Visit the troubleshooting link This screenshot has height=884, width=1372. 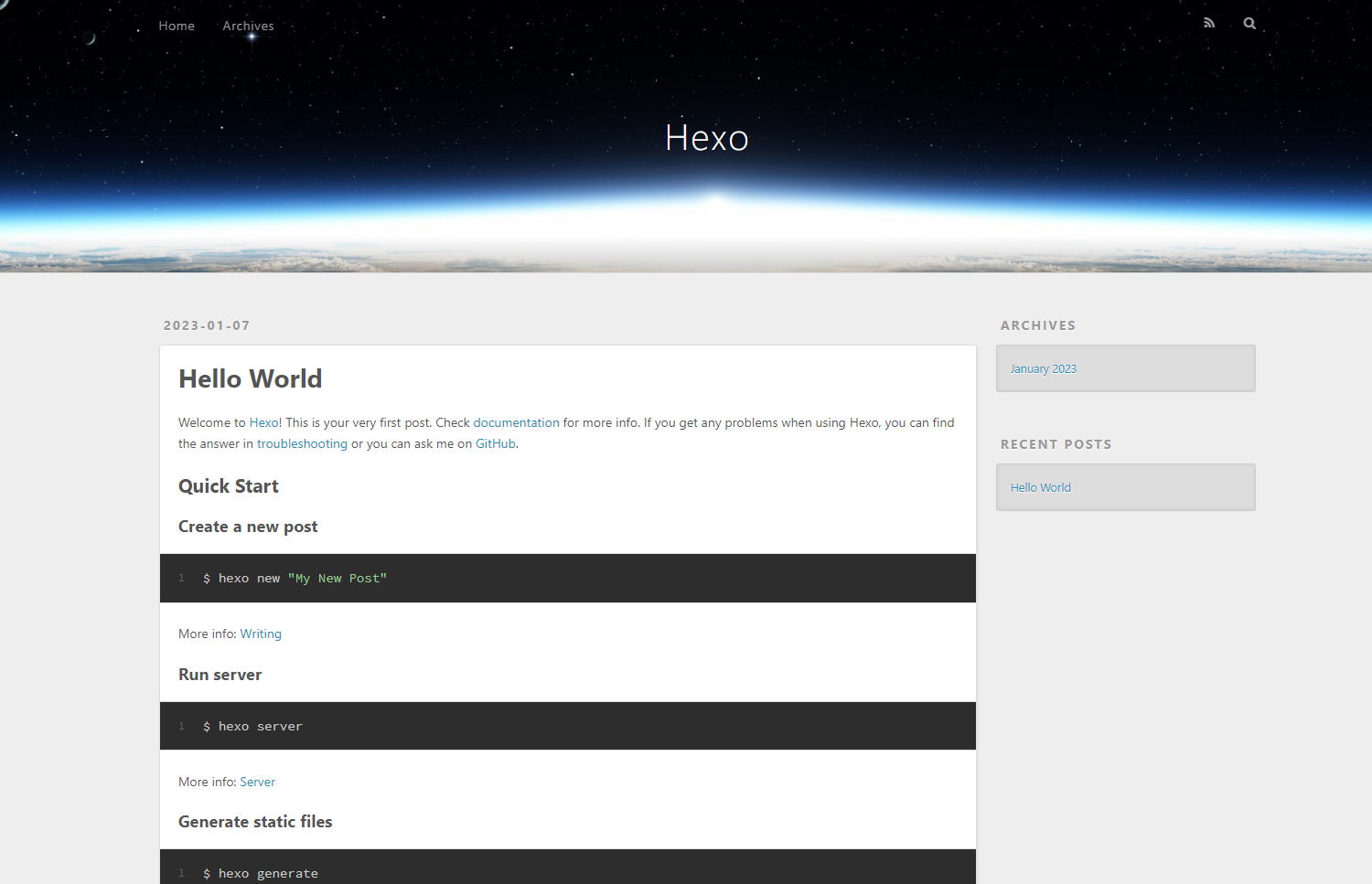coord(302,443)
